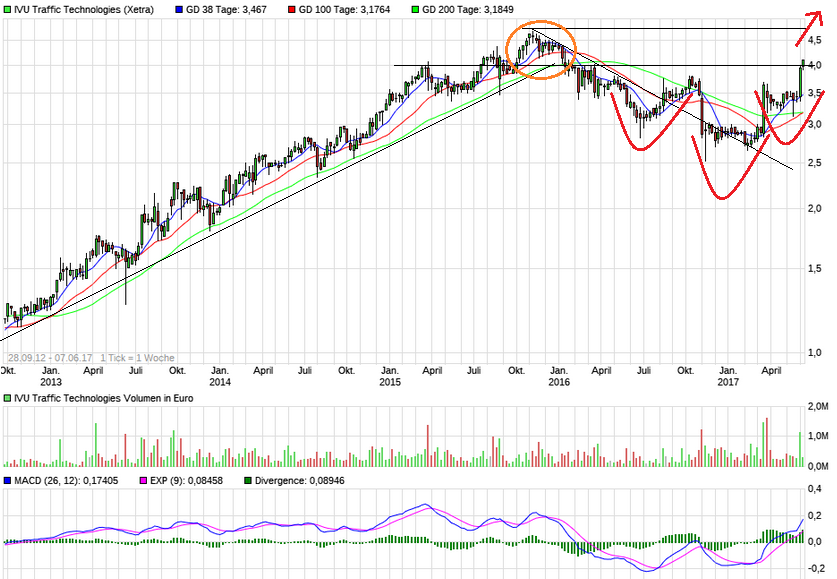Click the tallest red volume bar in April 2017

coord(767,442)
